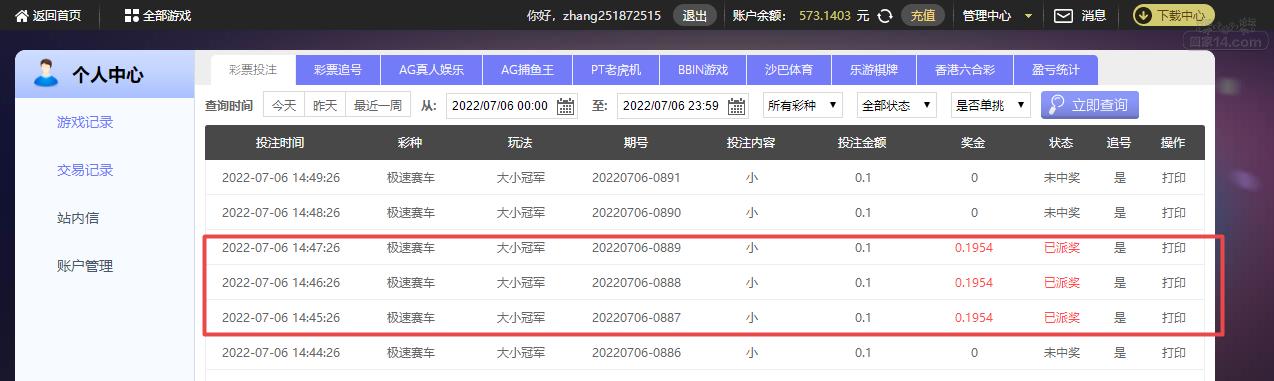
Task: Select the 今天 quick time filter
Action: click(x=284, y=105)
